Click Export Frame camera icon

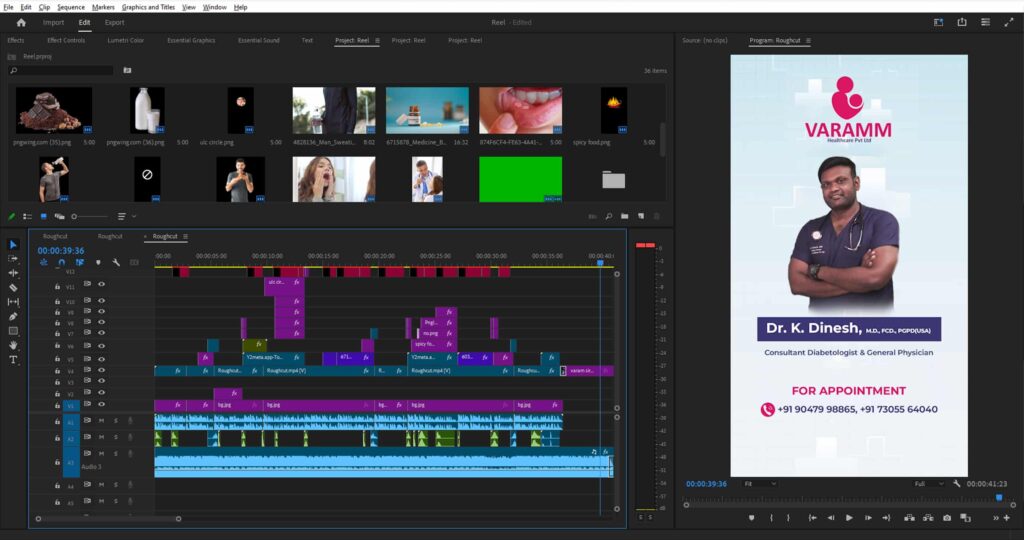click(x=947, y=518)
